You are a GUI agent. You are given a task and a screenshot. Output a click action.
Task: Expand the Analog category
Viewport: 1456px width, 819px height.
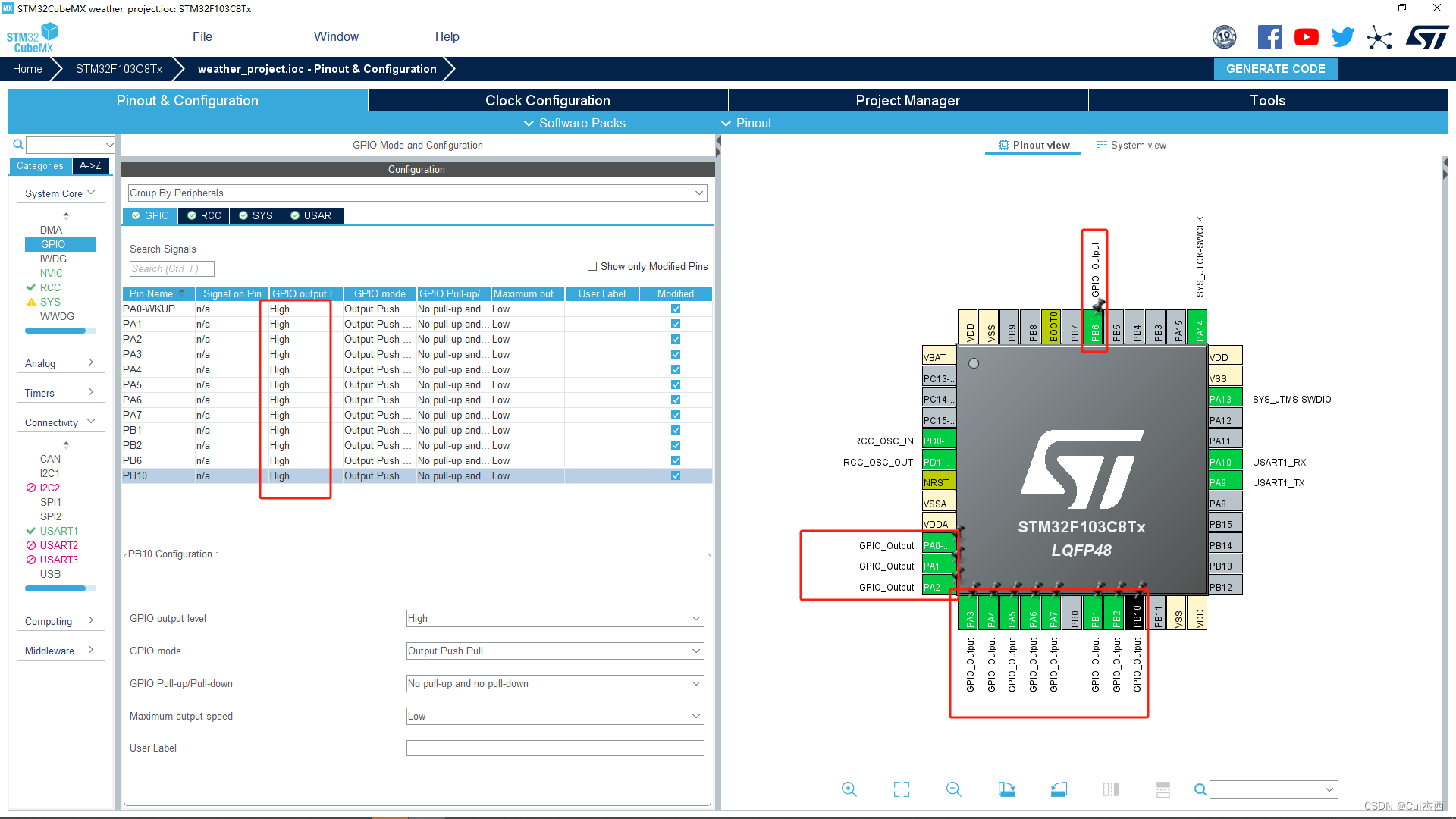point(60,363)
